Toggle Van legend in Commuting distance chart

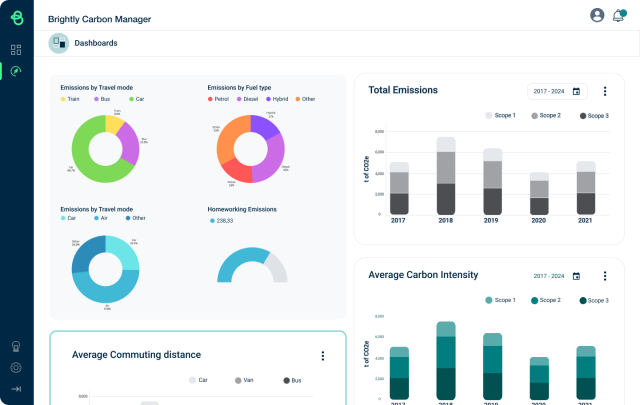[244, 380]
